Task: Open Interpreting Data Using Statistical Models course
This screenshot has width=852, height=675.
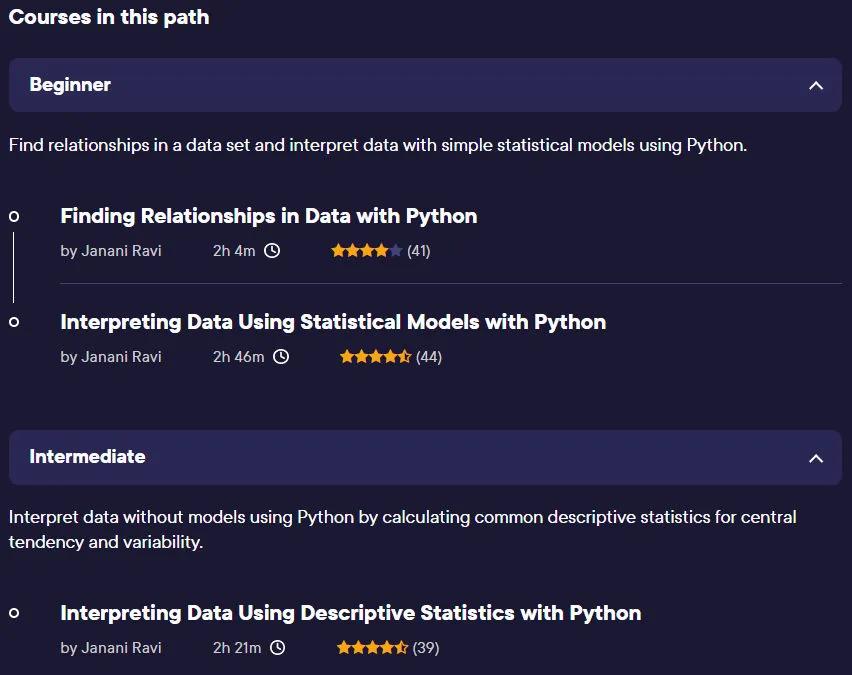Action: (333, 322)
